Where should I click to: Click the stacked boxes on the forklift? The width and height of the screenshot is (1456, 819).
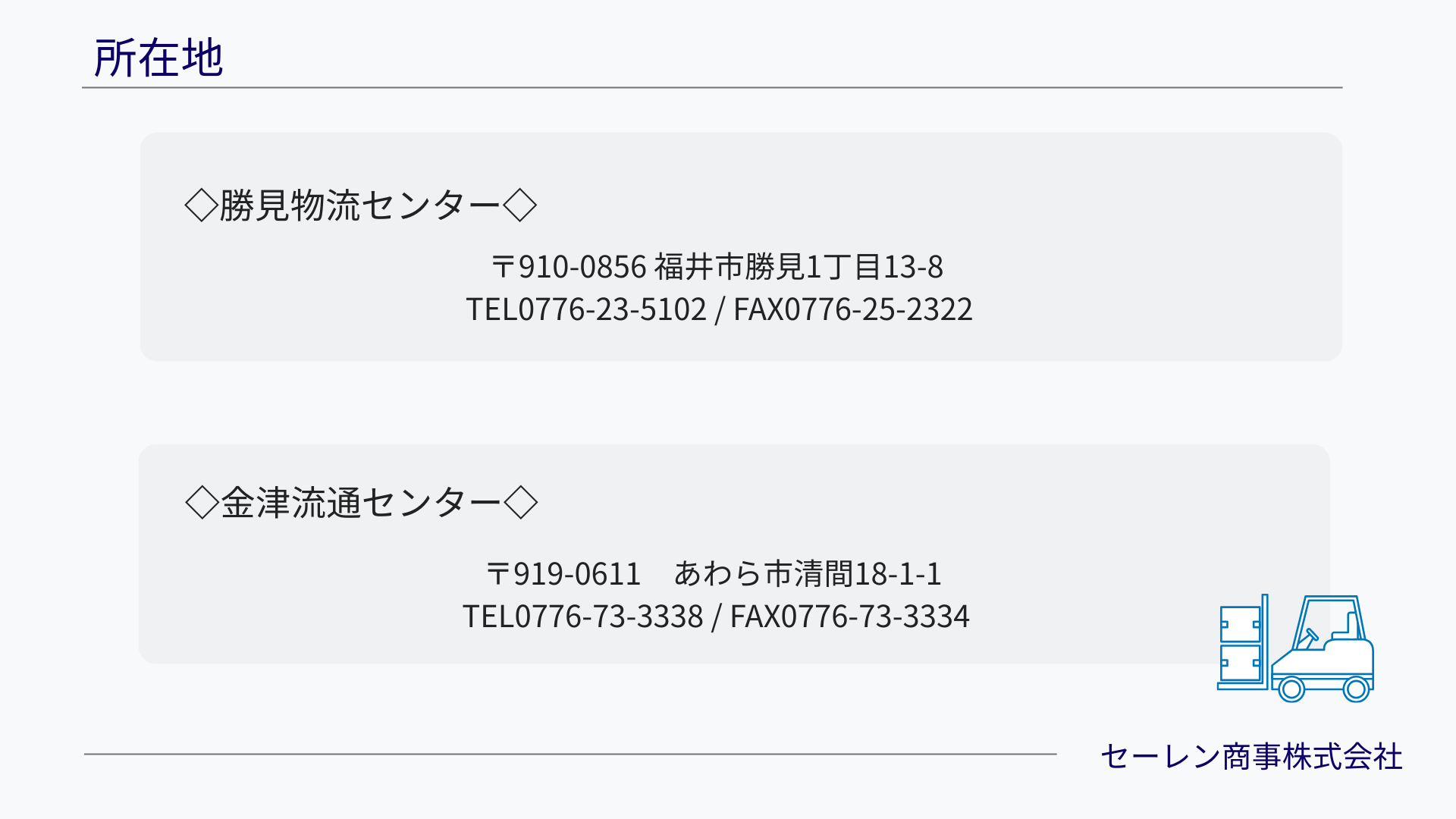(x=1240, y=645)
